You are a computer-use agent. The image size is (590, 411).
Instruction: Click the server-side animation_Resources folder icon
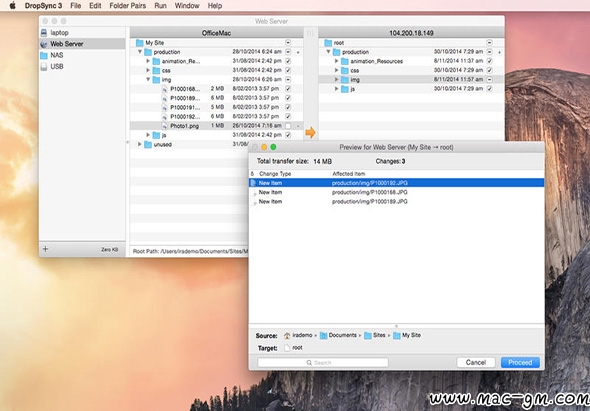click(x=345, y=61)
